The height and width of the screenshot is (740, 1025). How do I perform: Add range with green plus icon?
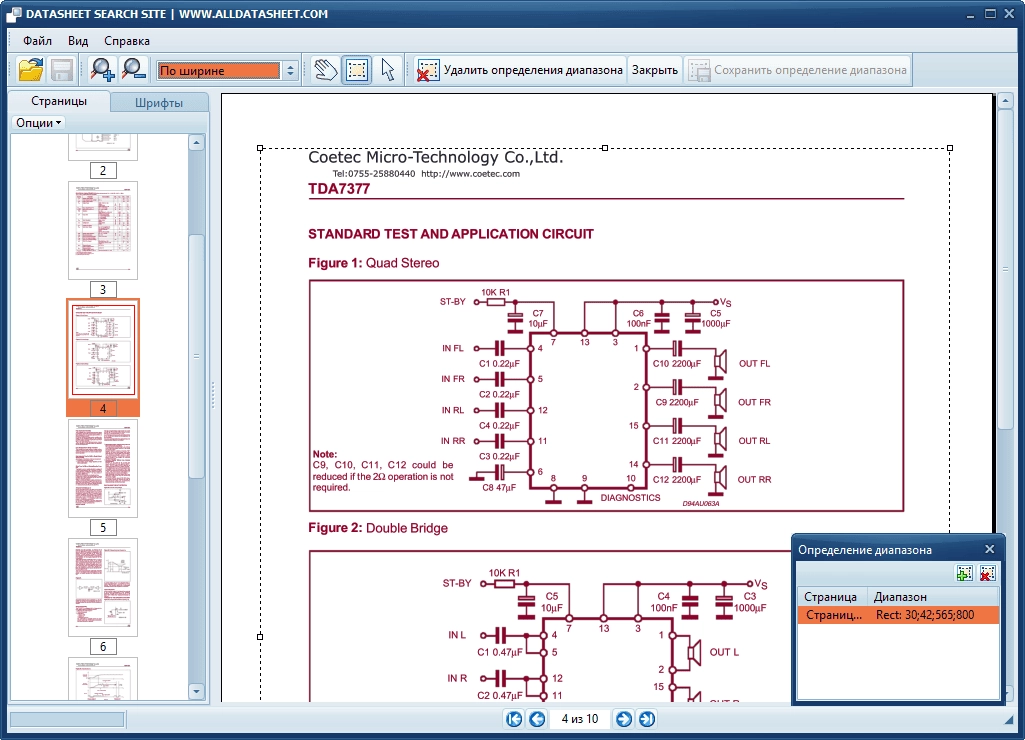pyautogui.click(x=964, y=573)
